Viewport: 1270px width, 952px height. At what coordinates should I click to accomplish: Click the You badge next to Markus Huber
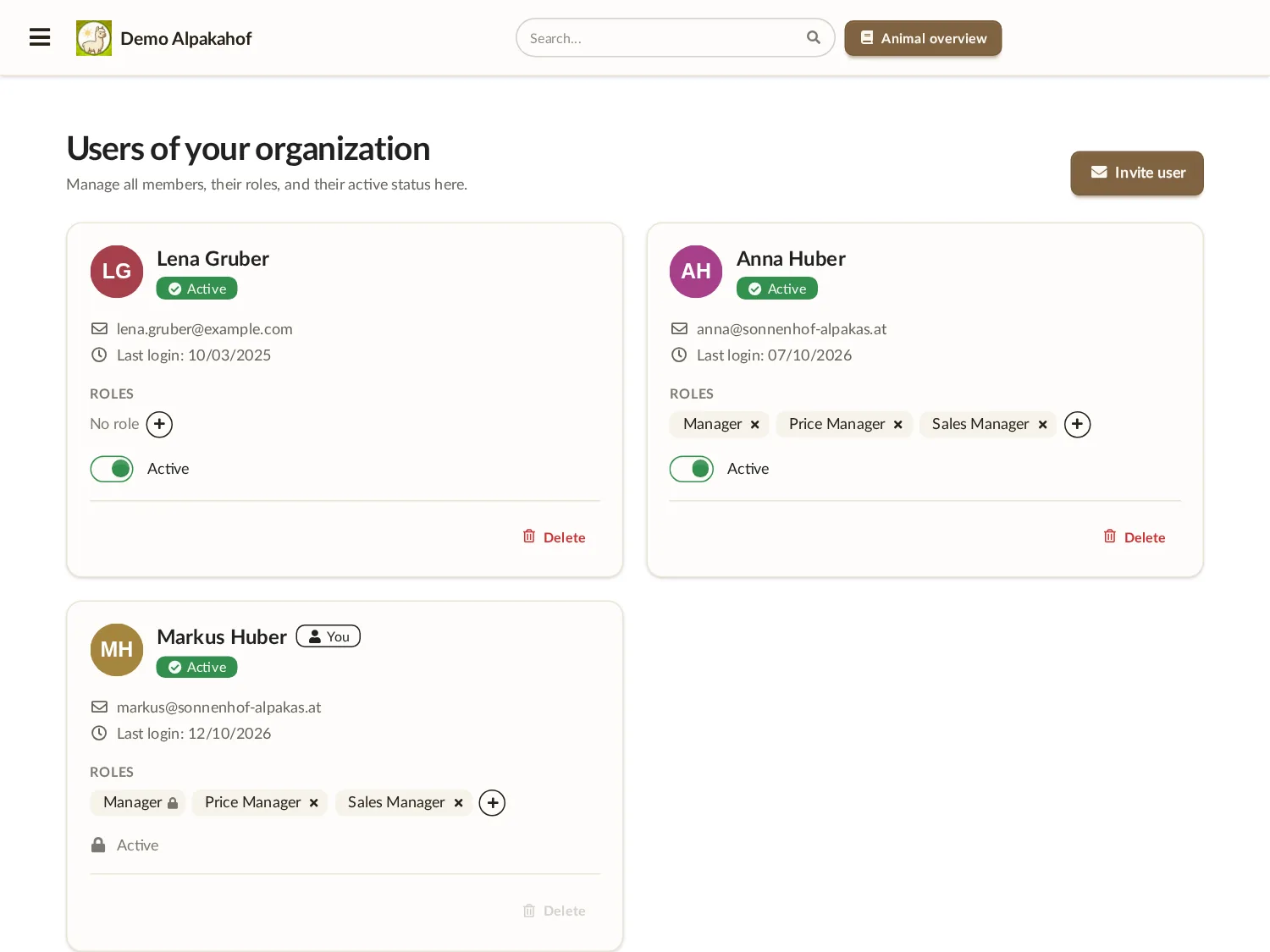(x=329, y=636)
